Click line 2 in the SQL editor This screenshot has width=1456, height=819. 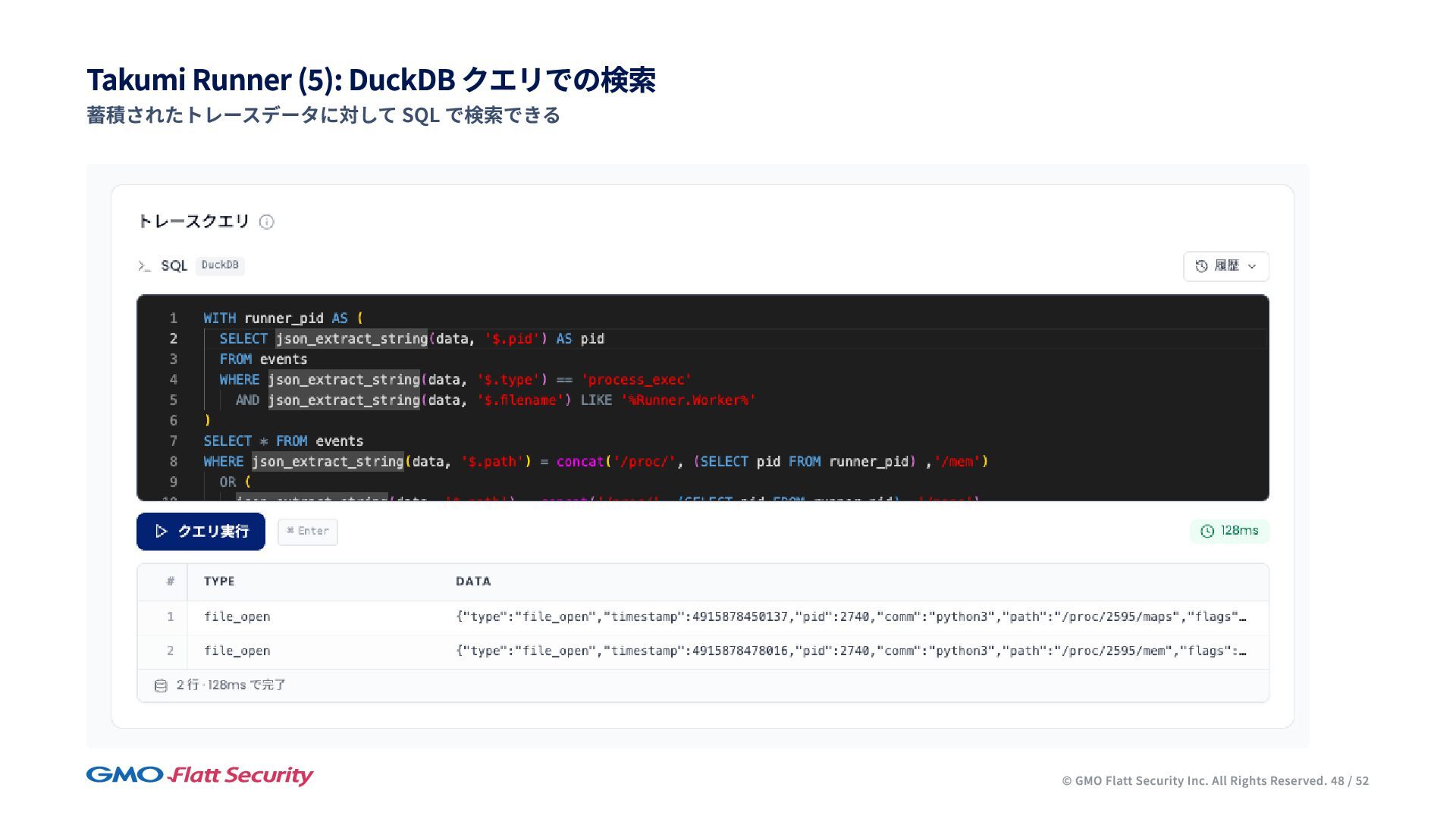[411, 339]
